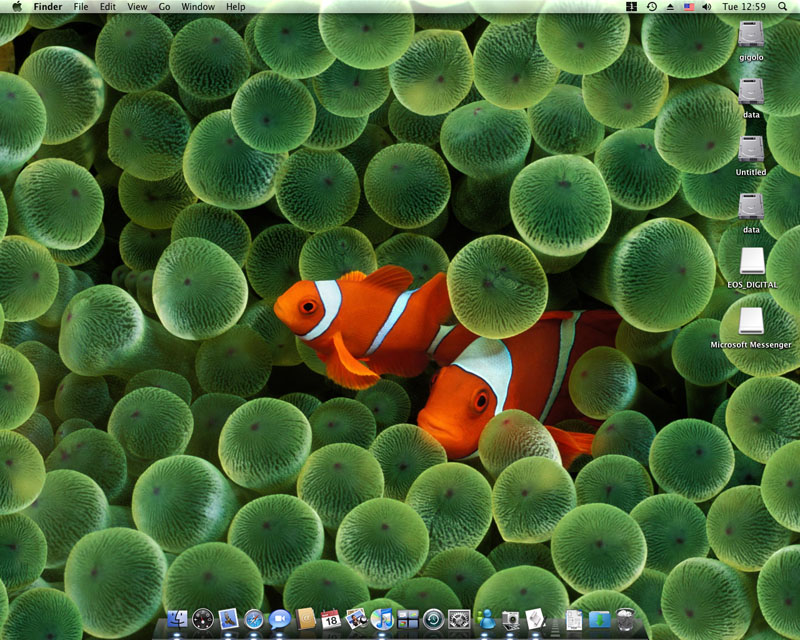Select the Untitled hard drive icon
The image size is (800, 640).
pos(751,150)
